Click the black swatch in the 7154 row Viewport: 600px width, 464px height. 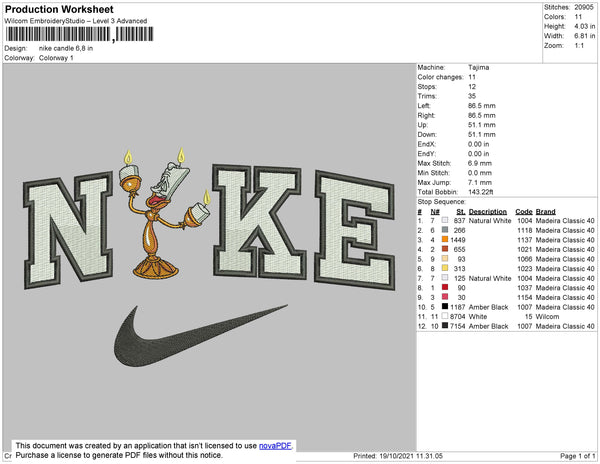point(445,326)
